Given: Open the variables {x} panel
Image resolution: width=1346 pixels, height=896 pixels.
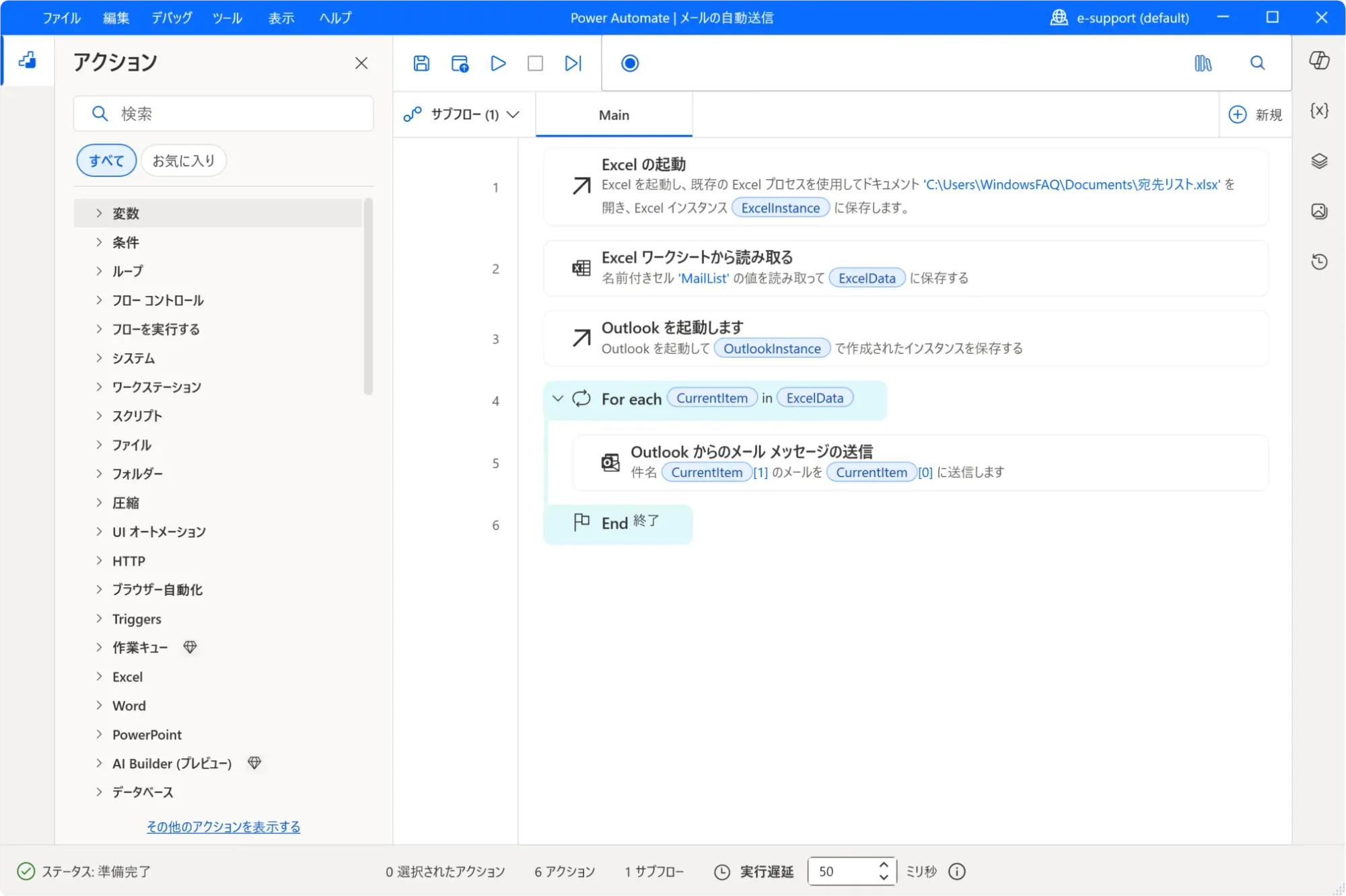Looking at the screenshot, I should click(1319, 110).
